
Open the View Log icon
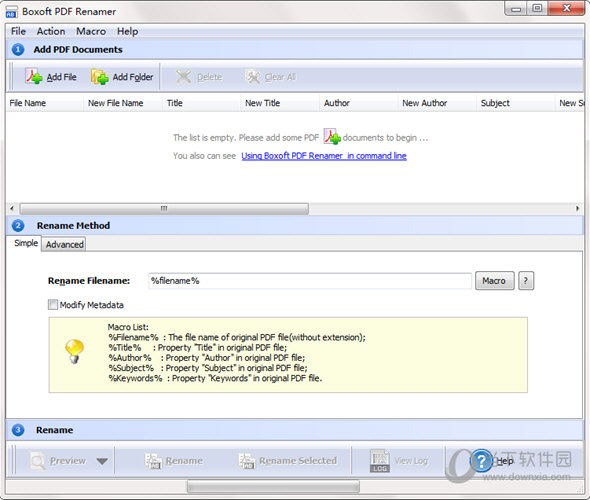pos(379,461)
